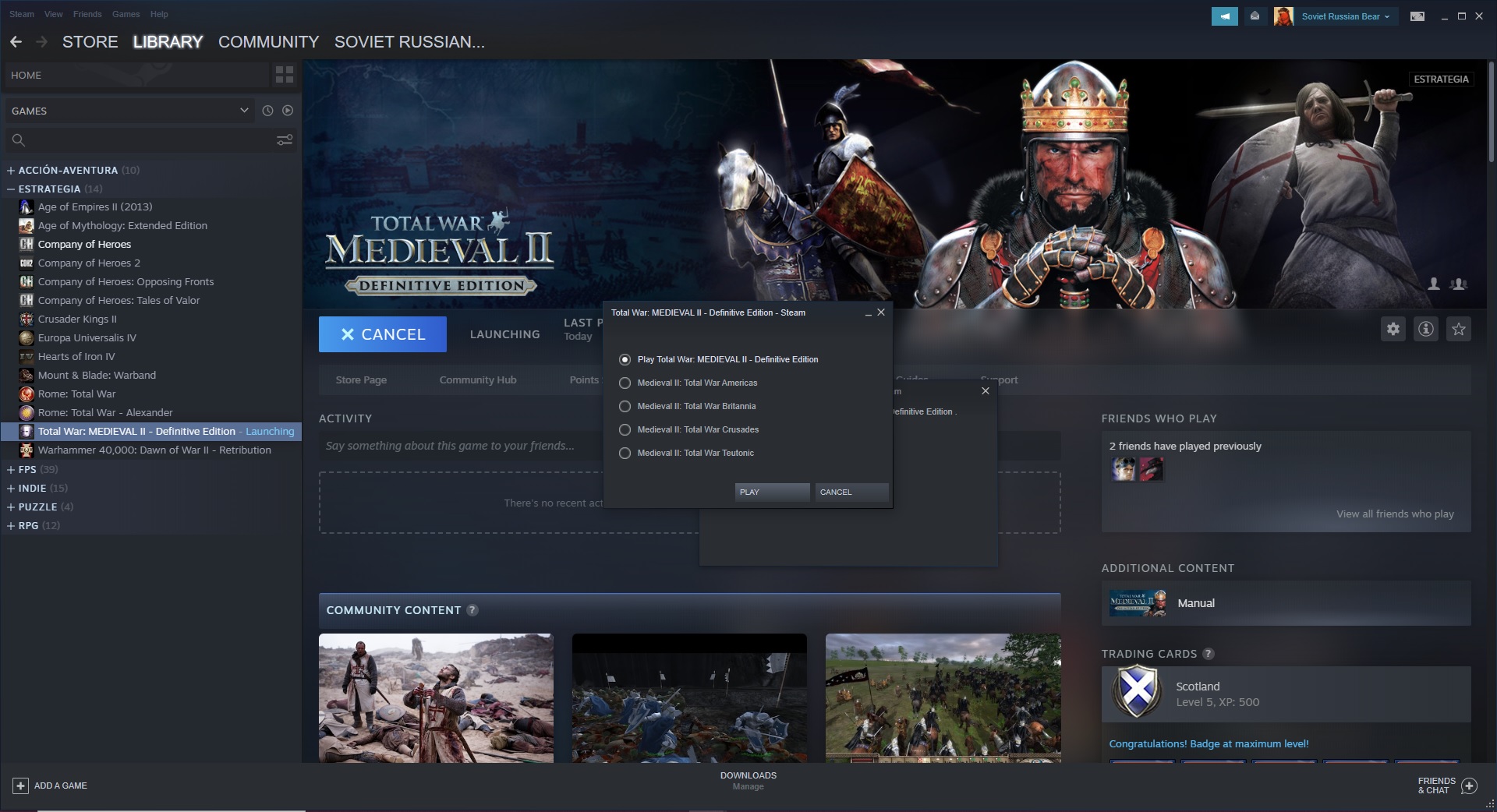1497x812 pixels.
Task: Expand the RPG collection
Action: point(11,525)
